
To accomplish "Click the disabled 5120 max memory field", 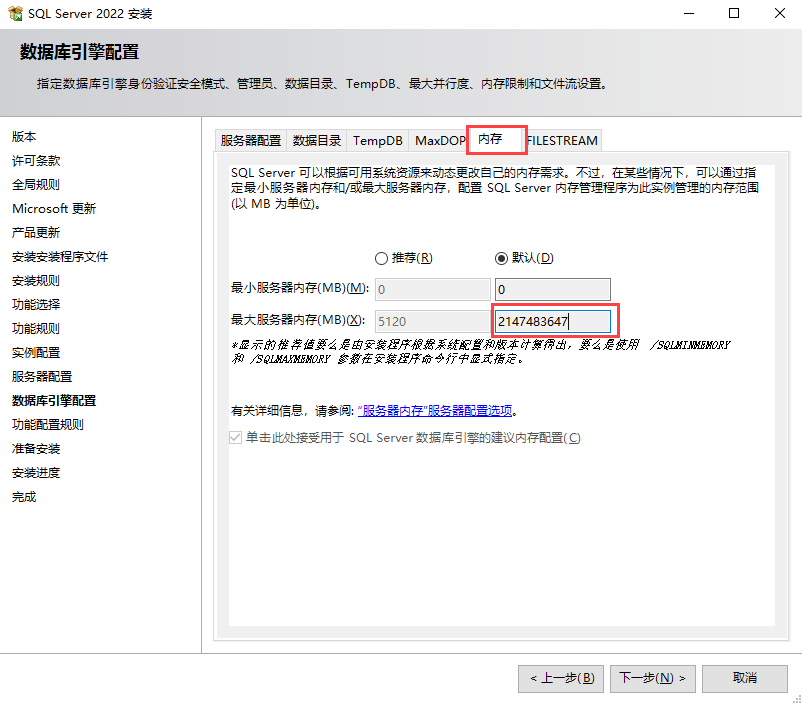I will pyautogui.click(x=432, y=321).
